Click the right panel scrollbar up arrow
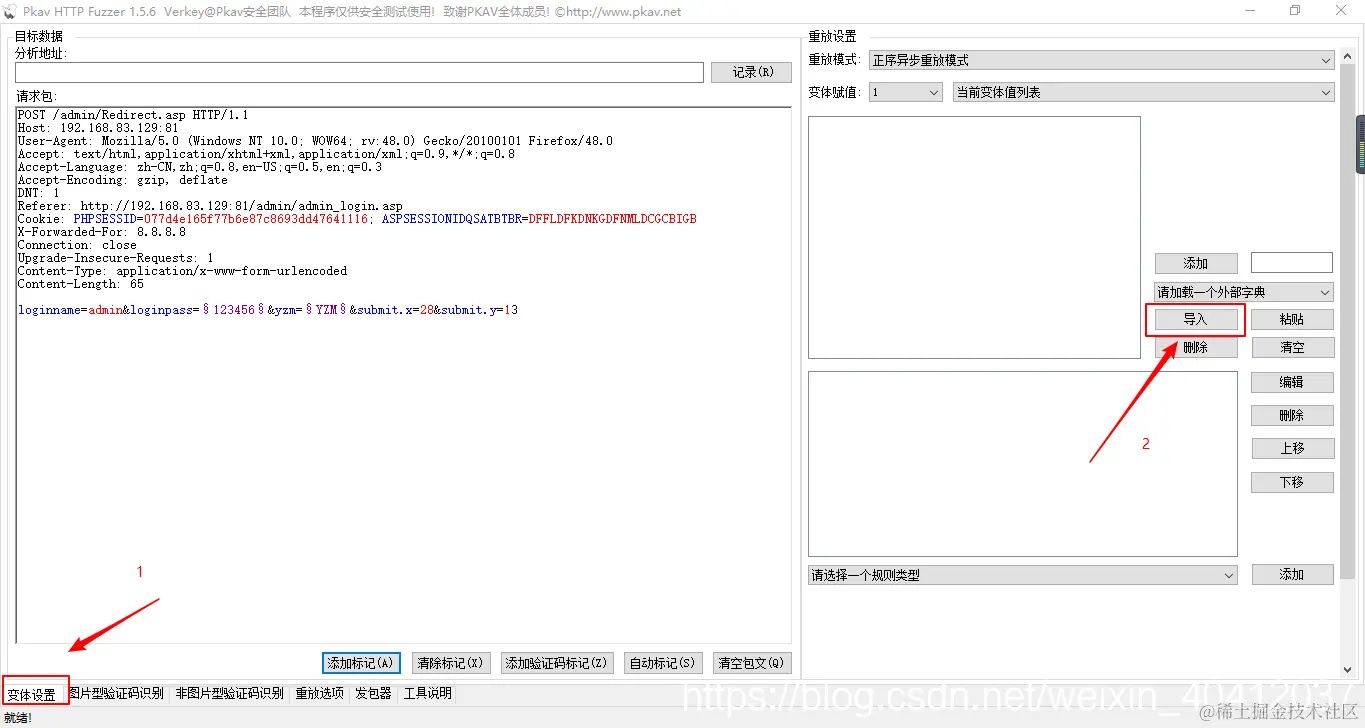This screenshot has height=728, width=1365. (x=1347, y=58)
